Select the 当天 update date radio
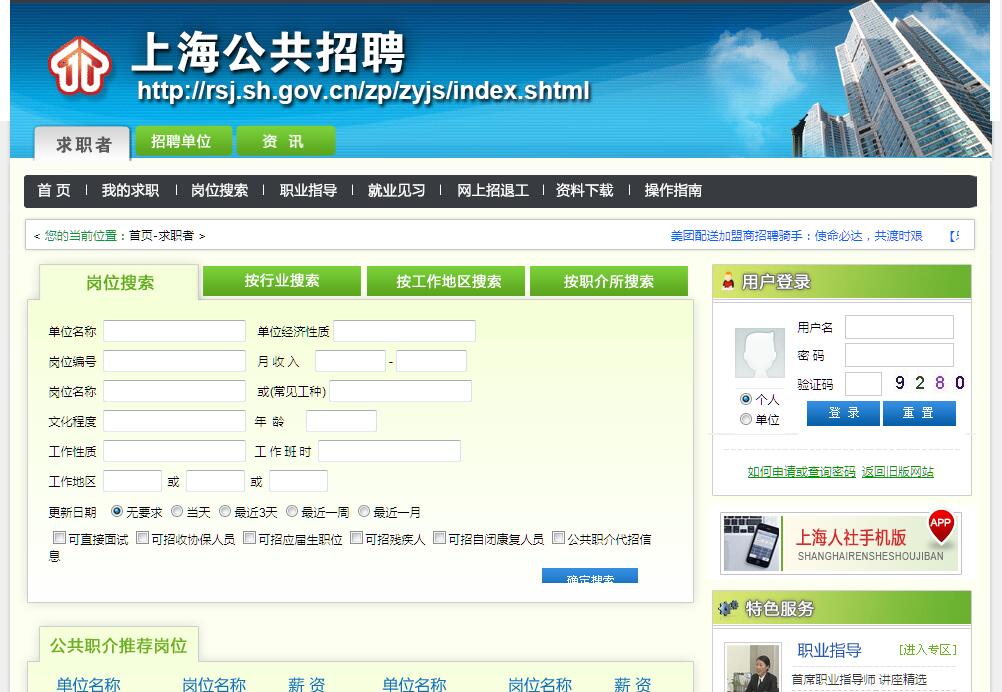This screenshot has height=692, width=1002. (177, 511)
